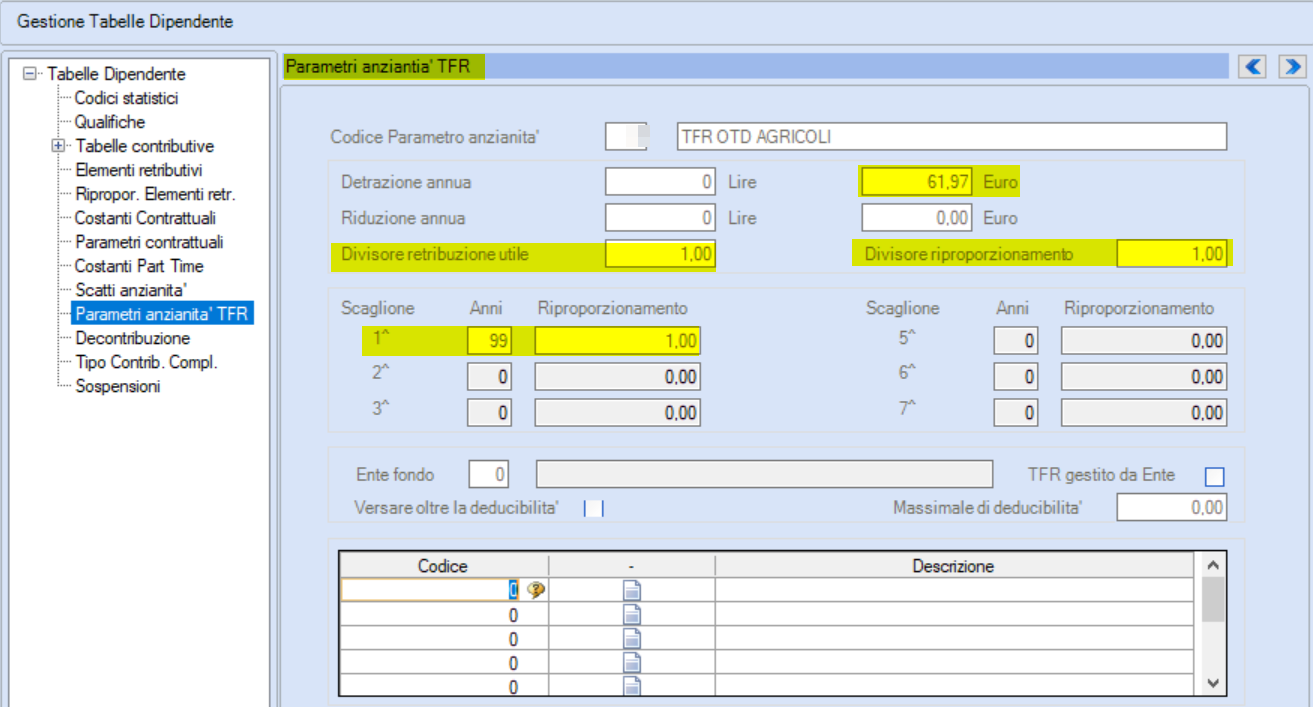The image size is (1313, 707).
Task: Open document icon in third grid row
Action: (x=631, y=638)
